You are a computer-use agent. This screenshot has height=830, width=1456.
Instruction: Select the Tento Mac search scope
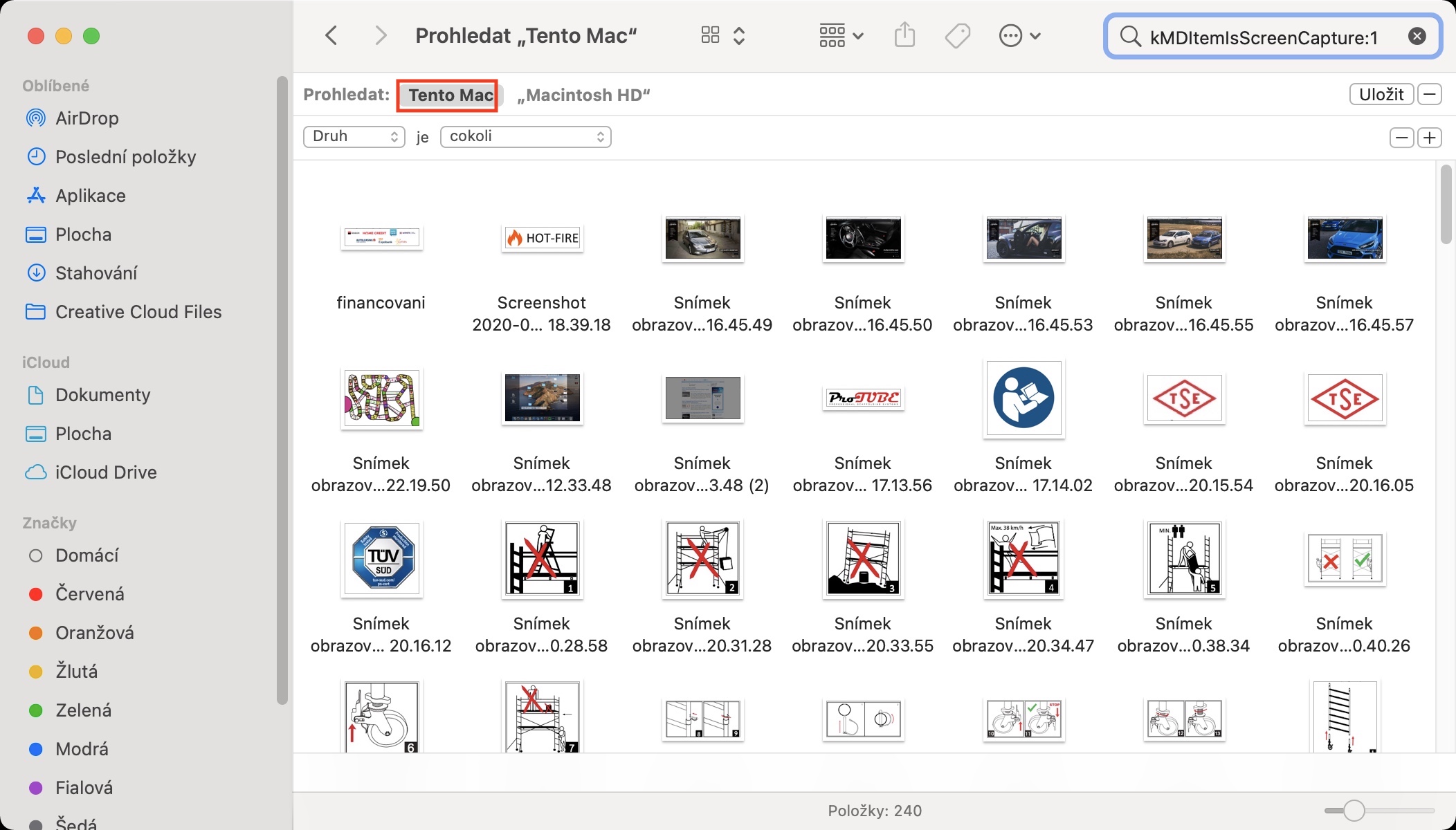pos(451,95)
